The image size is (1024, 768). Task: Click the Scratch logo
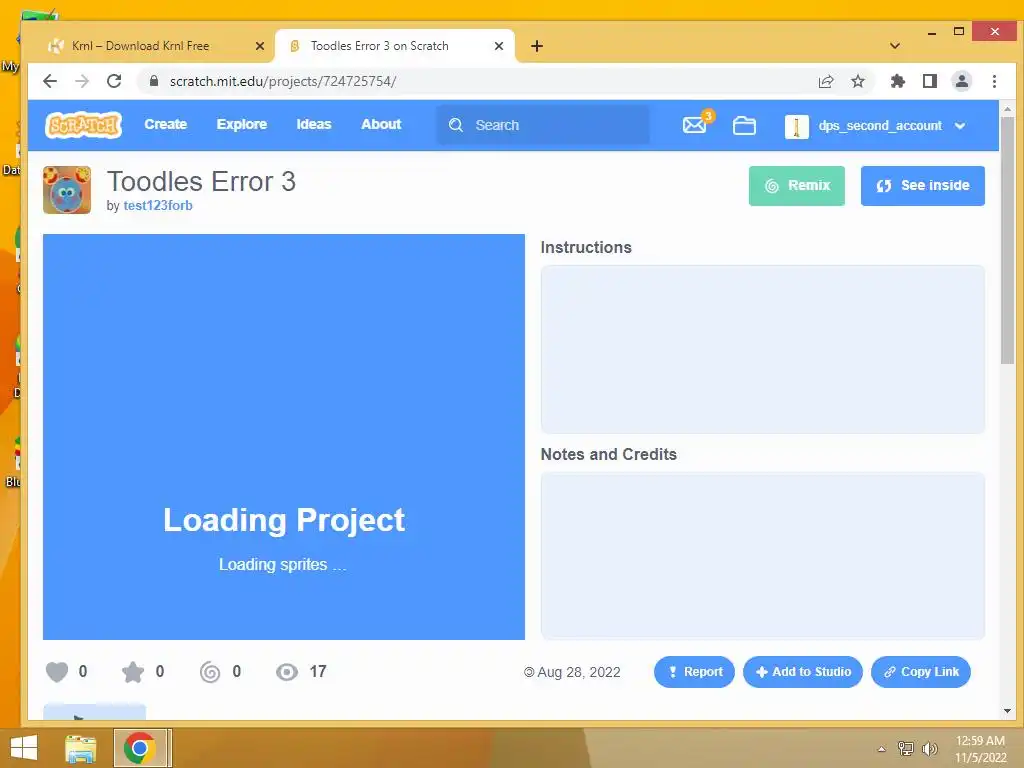83,125
